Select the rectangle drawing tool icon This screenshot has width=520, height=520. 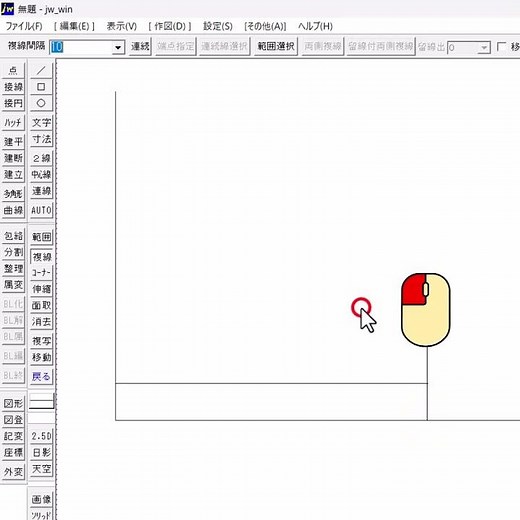tap(41, 87)
